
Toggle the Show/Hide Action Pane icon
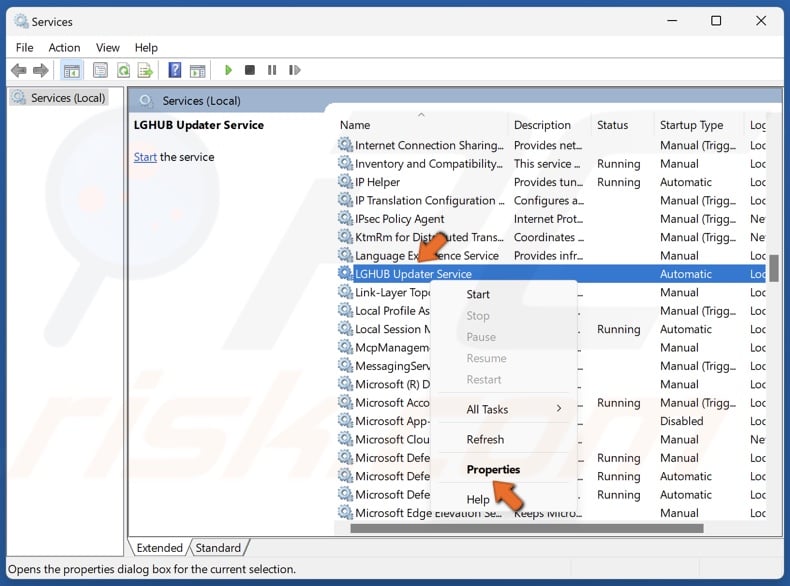point(198,71)
